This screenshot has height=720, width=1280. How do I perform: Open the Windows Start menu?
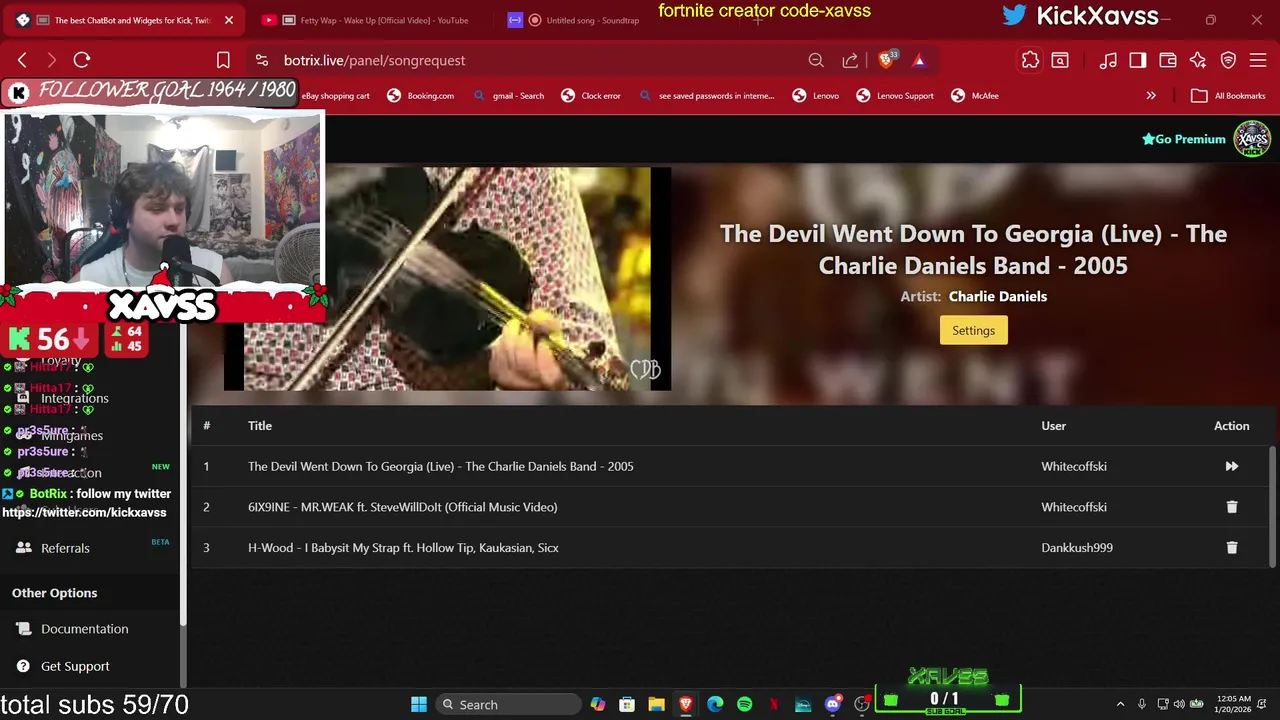[x=419, y=704]
